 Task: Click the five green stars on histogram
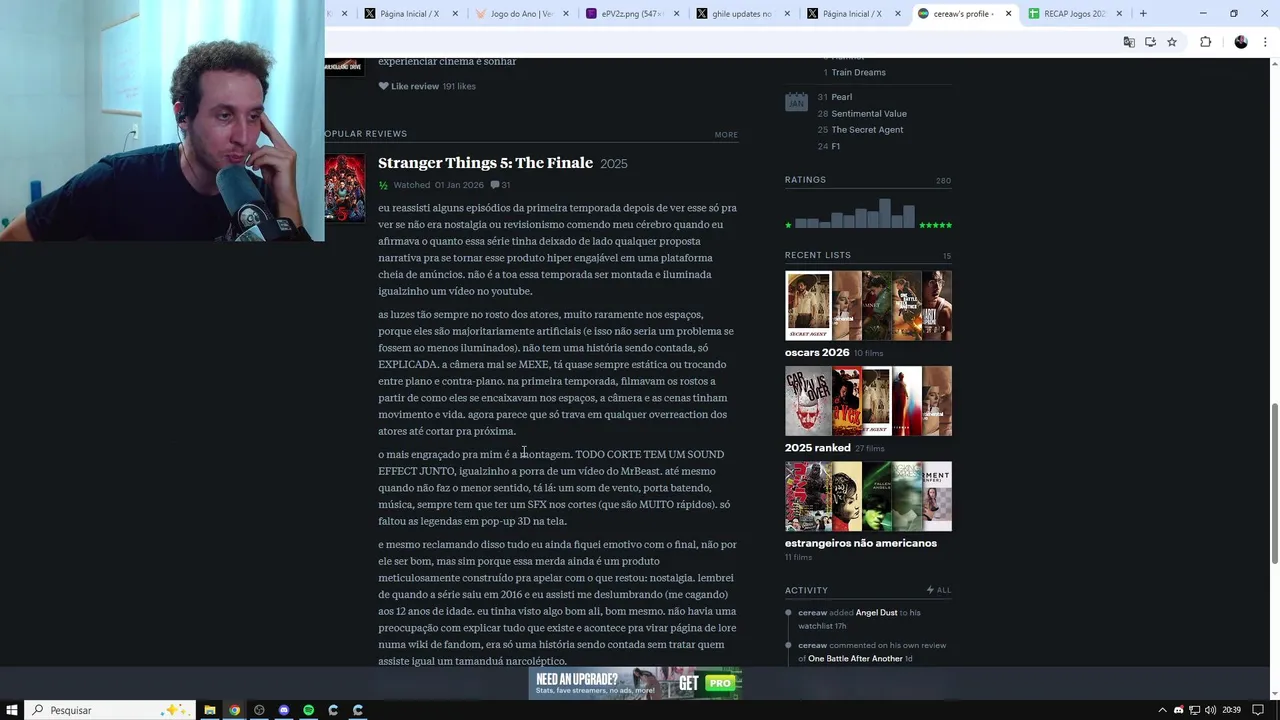point(935,225)
